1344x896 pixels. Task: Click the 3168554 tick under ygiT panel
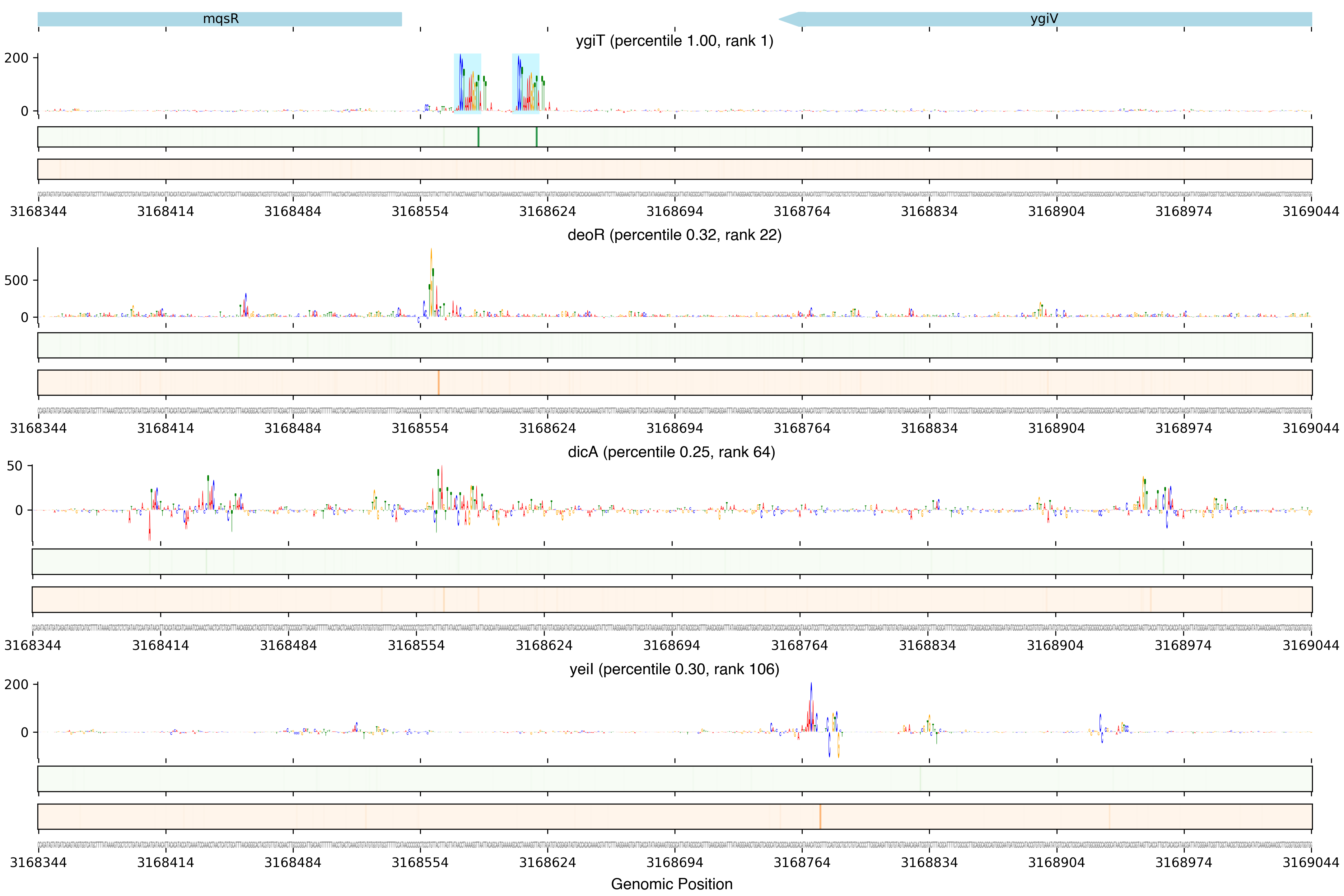pyautogui.click(x=420, y=212)
